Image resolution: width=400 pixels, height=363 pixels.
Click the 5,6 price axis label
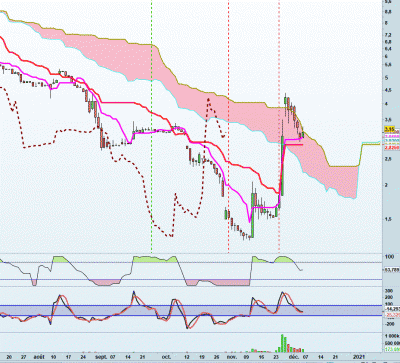point(388,65)
